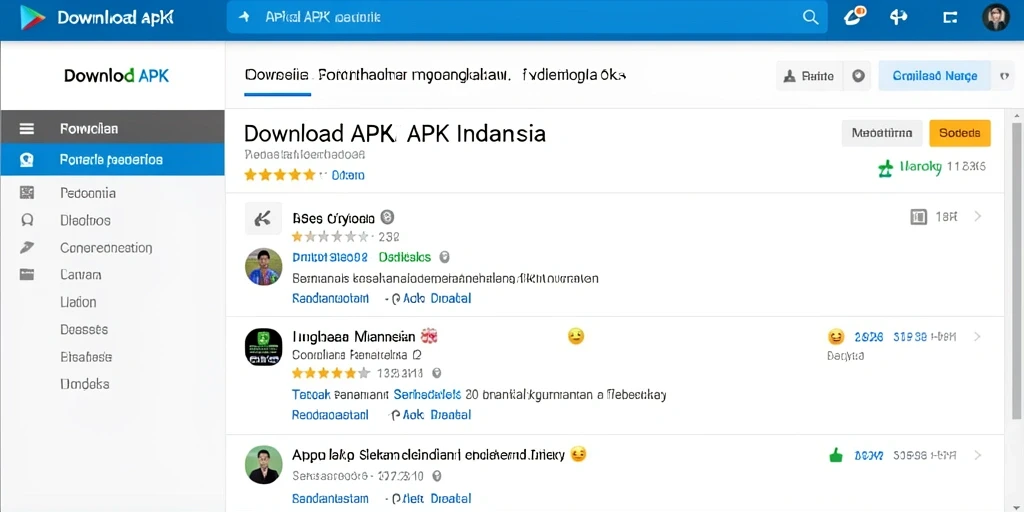Click the Otlero link beside the stars
The image size is (1024, 512).
pyautogui.click(x=348, y=175)
